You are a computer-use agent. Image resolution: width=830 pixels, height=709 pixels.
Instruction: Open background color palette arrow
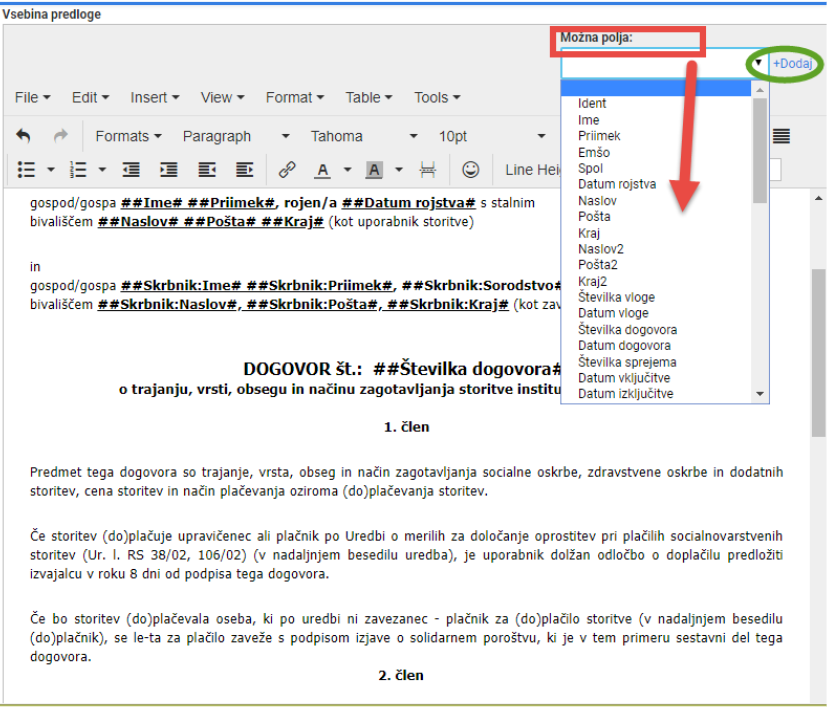(x=399, y=170)
